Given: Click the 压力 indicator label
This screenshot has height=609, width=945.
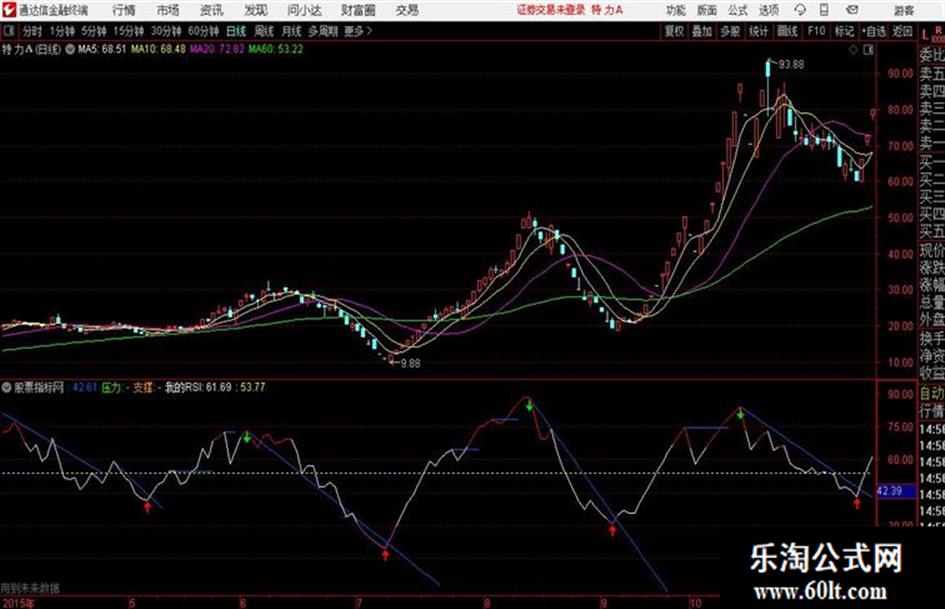Looking at the screenshot, I should 111,387.
